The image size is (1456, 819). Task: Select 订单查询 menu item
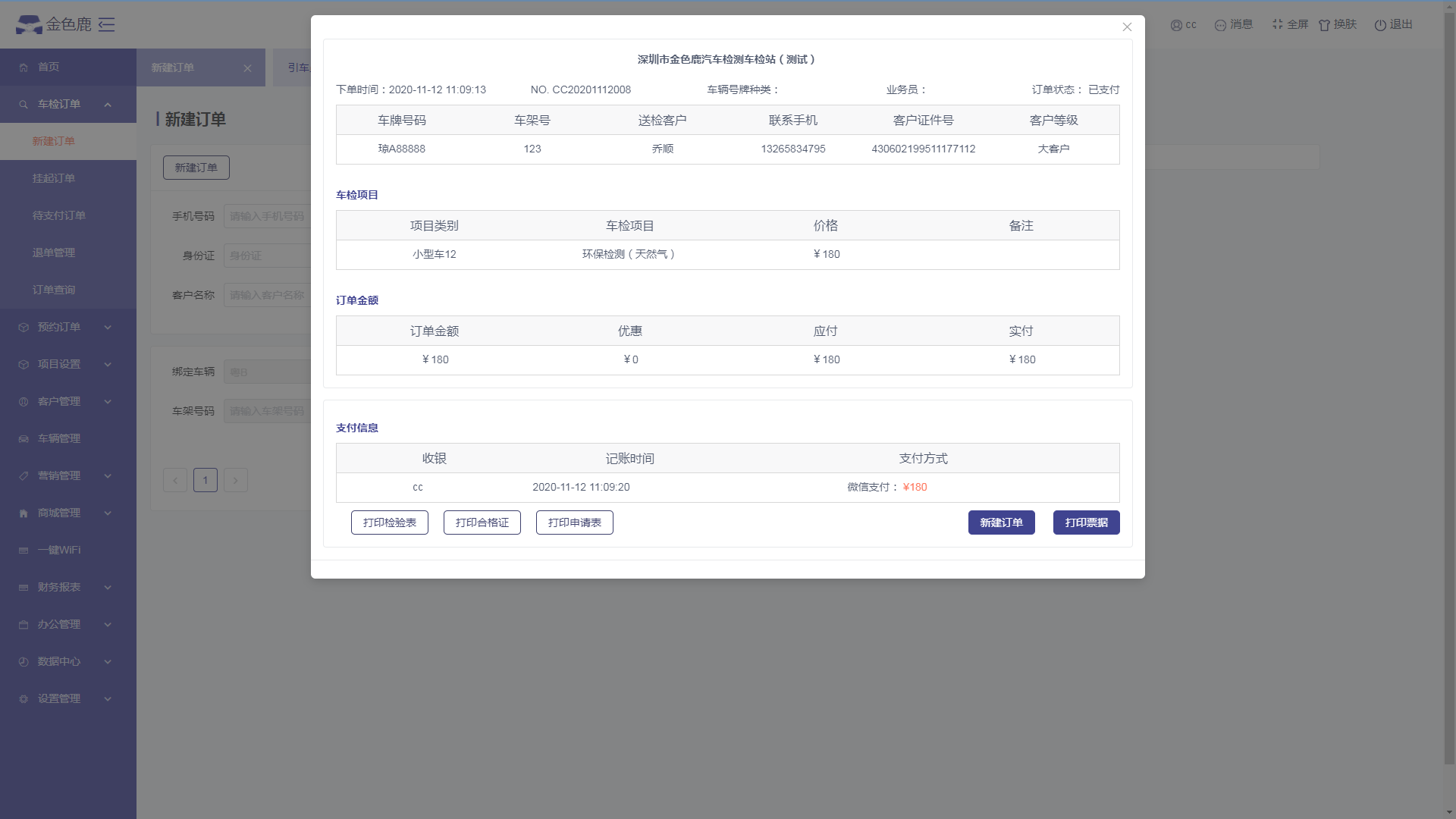[54, 290]
